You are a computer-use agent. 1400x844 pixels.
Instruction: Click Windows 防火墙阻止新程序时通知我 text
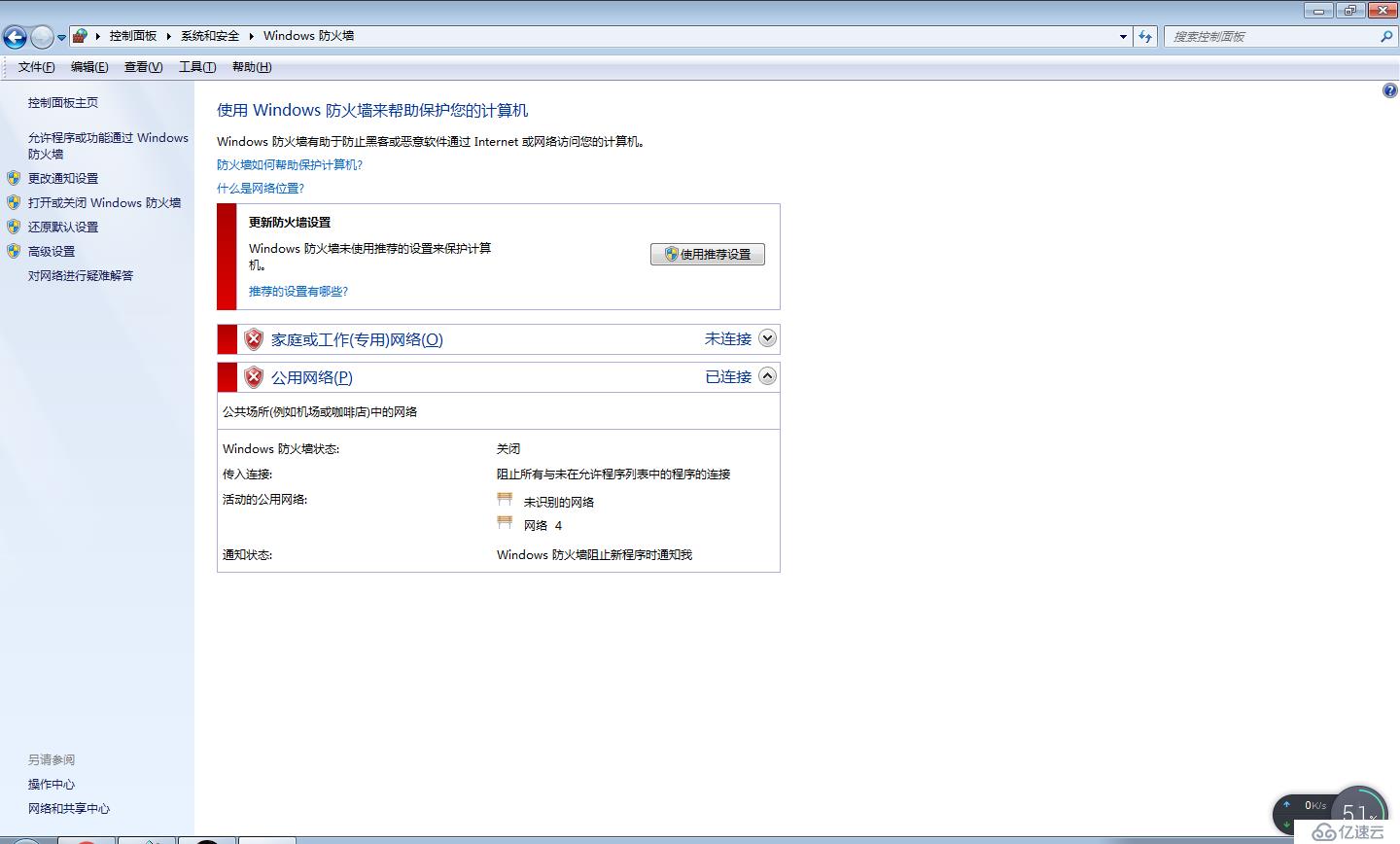[594, 555]
